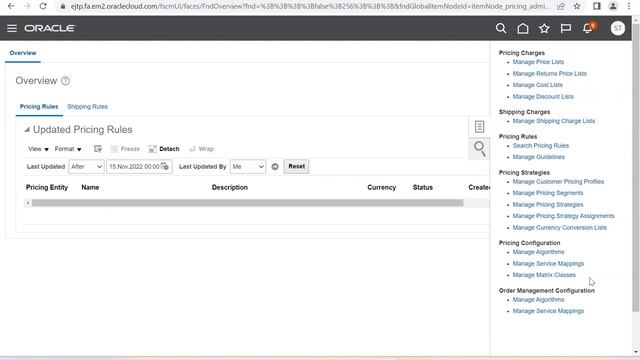Click the Freeze column toolbar item
This screenshot has width=640, height=360.
[x=125, y=149]
